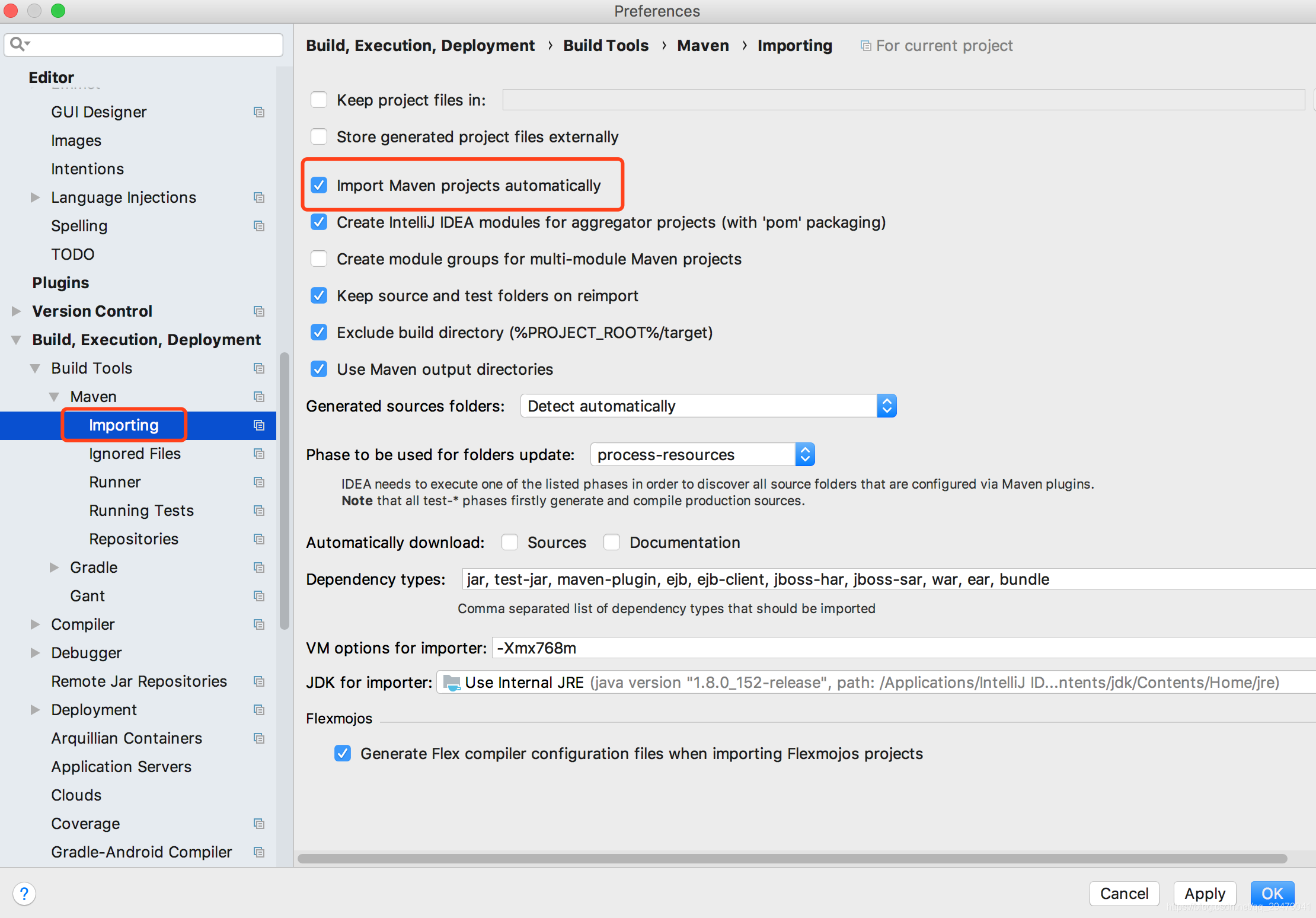Open Application Servers settings page

[121, 767]
